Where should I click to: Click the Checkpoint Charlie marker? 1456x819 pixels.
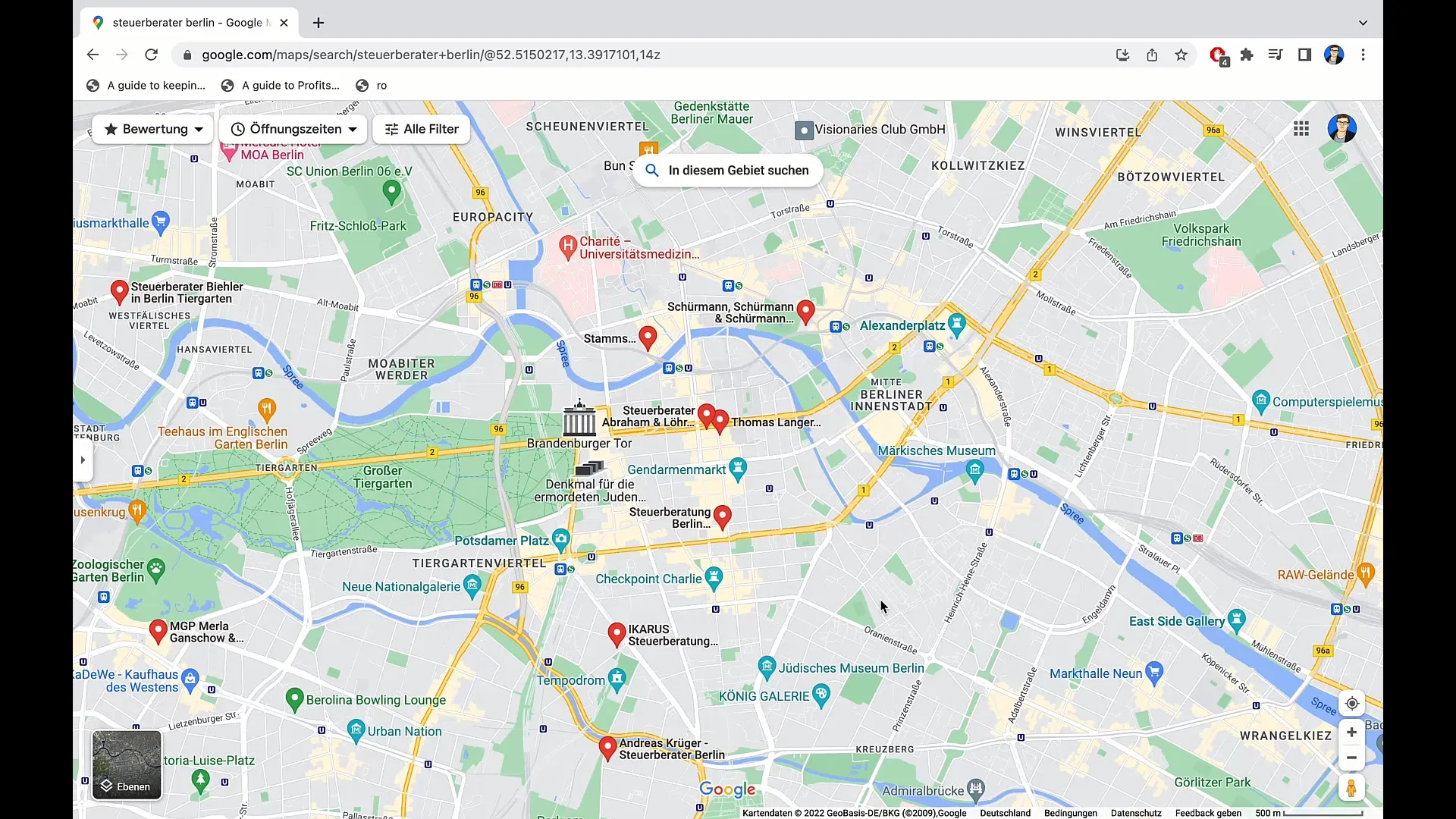[714, 579]
